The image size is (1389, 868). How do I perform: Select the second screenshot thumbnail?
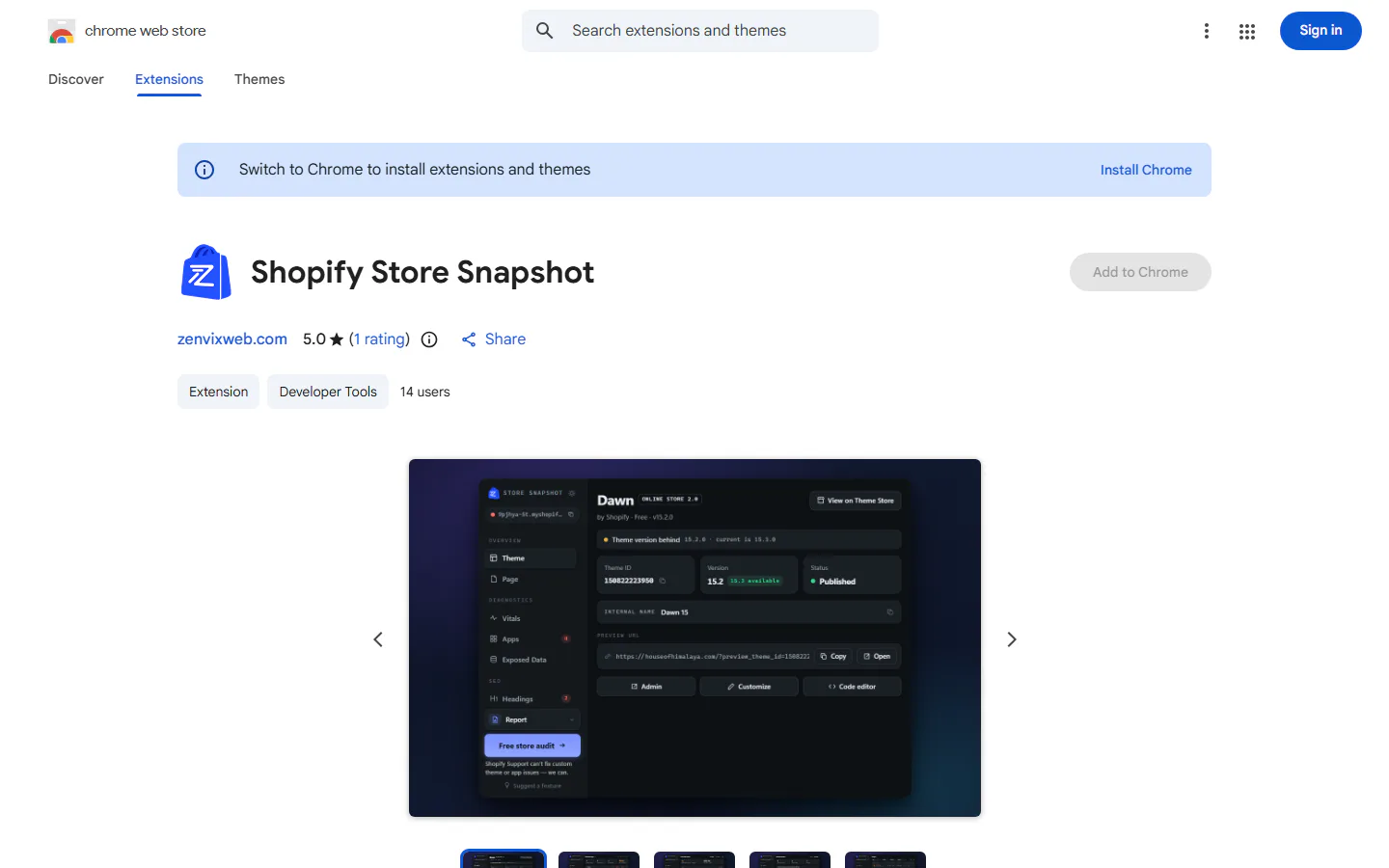click(x=599, y=859)
